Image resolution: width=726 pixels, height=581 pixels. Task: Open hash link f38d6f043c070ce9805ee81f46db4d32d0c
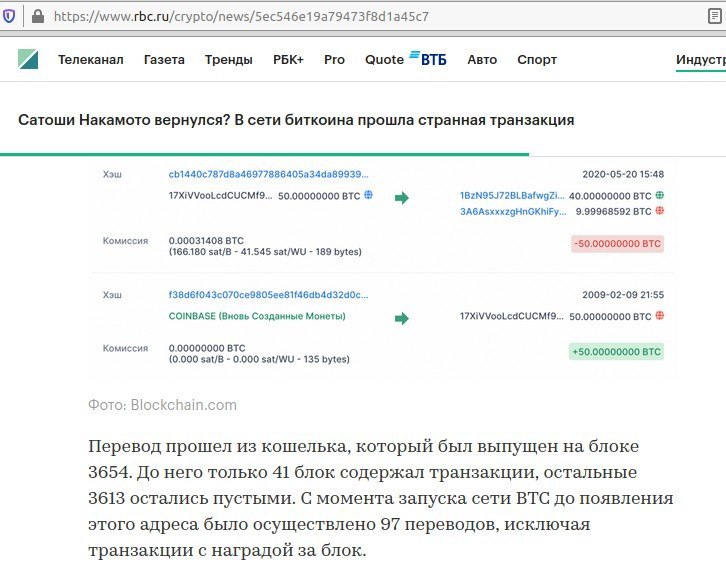coord(269,295)
